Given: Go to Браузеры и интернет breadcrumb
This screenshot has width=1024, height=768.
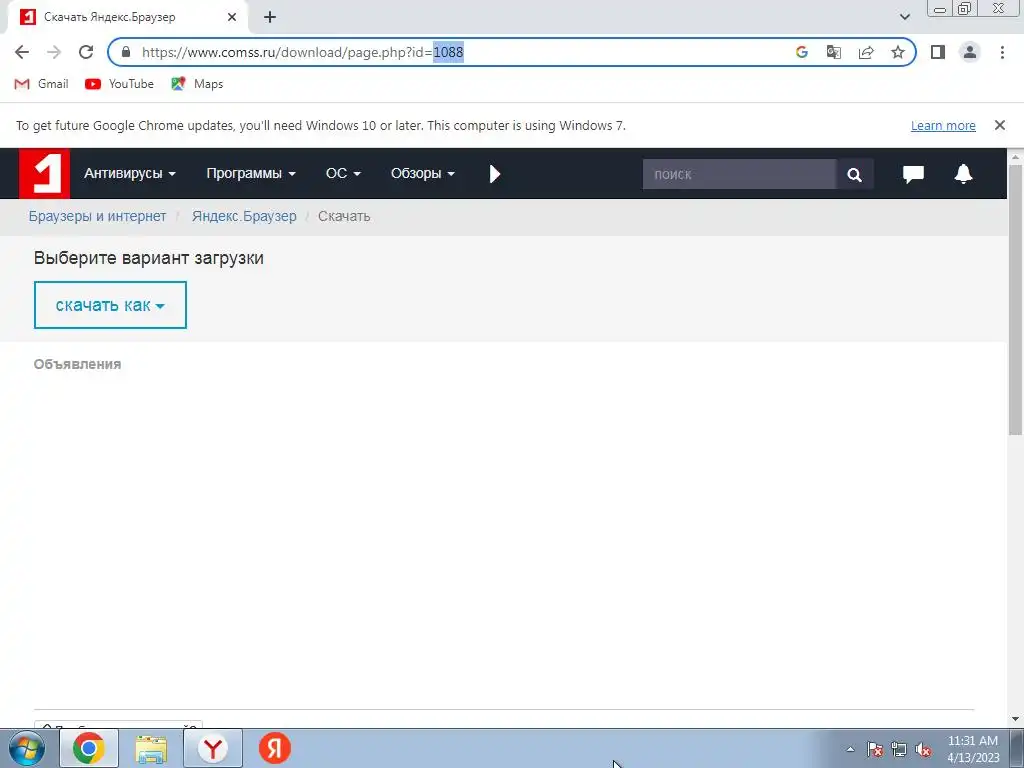Looking at the screenshot, I should 97,216.
